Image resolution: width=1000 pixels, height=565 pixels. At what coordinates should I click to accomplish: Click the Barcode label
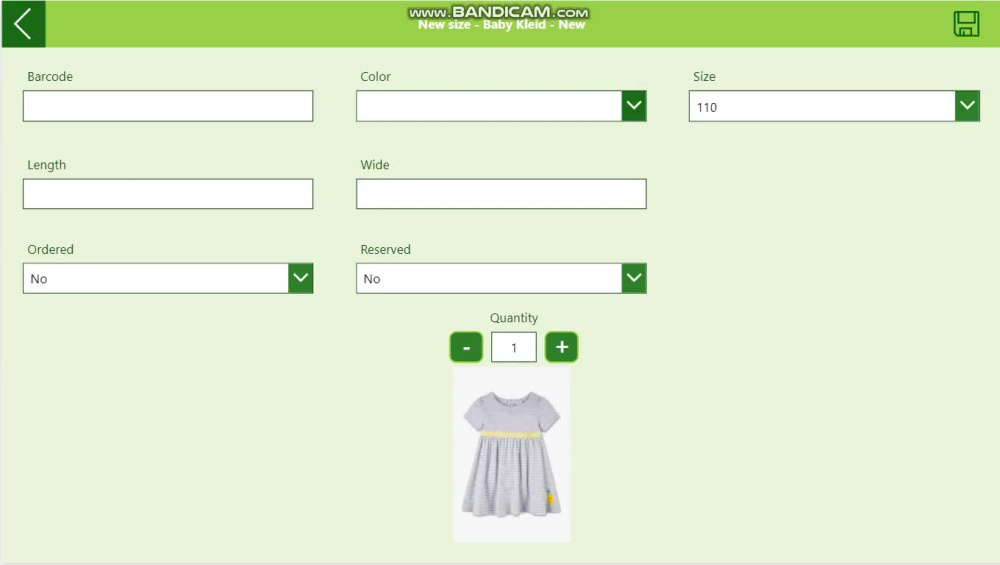50,77
